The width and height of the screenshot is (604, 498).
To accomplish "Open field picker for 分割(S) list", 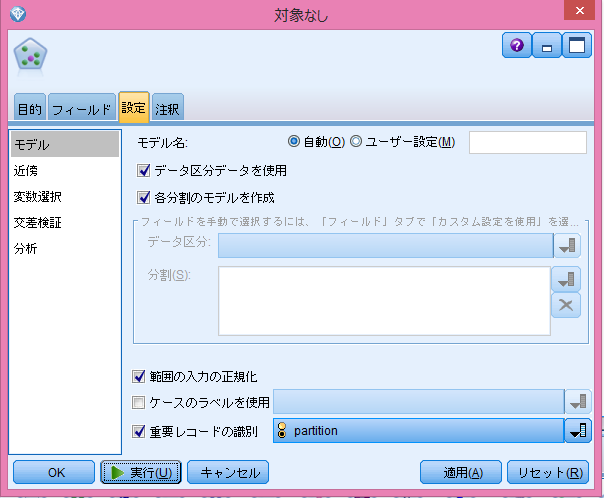I will point(566,279).
